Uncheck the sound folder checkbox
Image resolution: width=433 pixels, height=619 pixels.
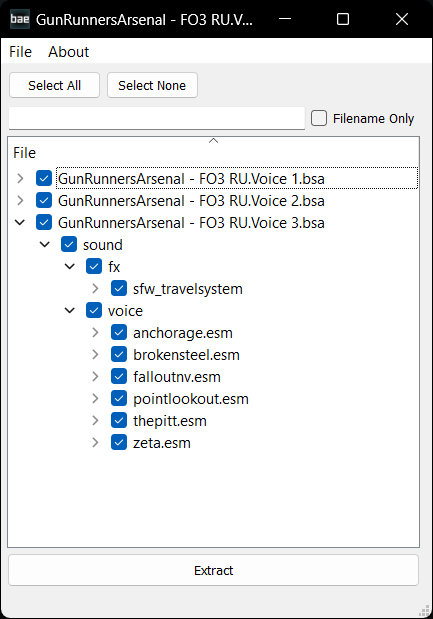[x=69, y=244]
